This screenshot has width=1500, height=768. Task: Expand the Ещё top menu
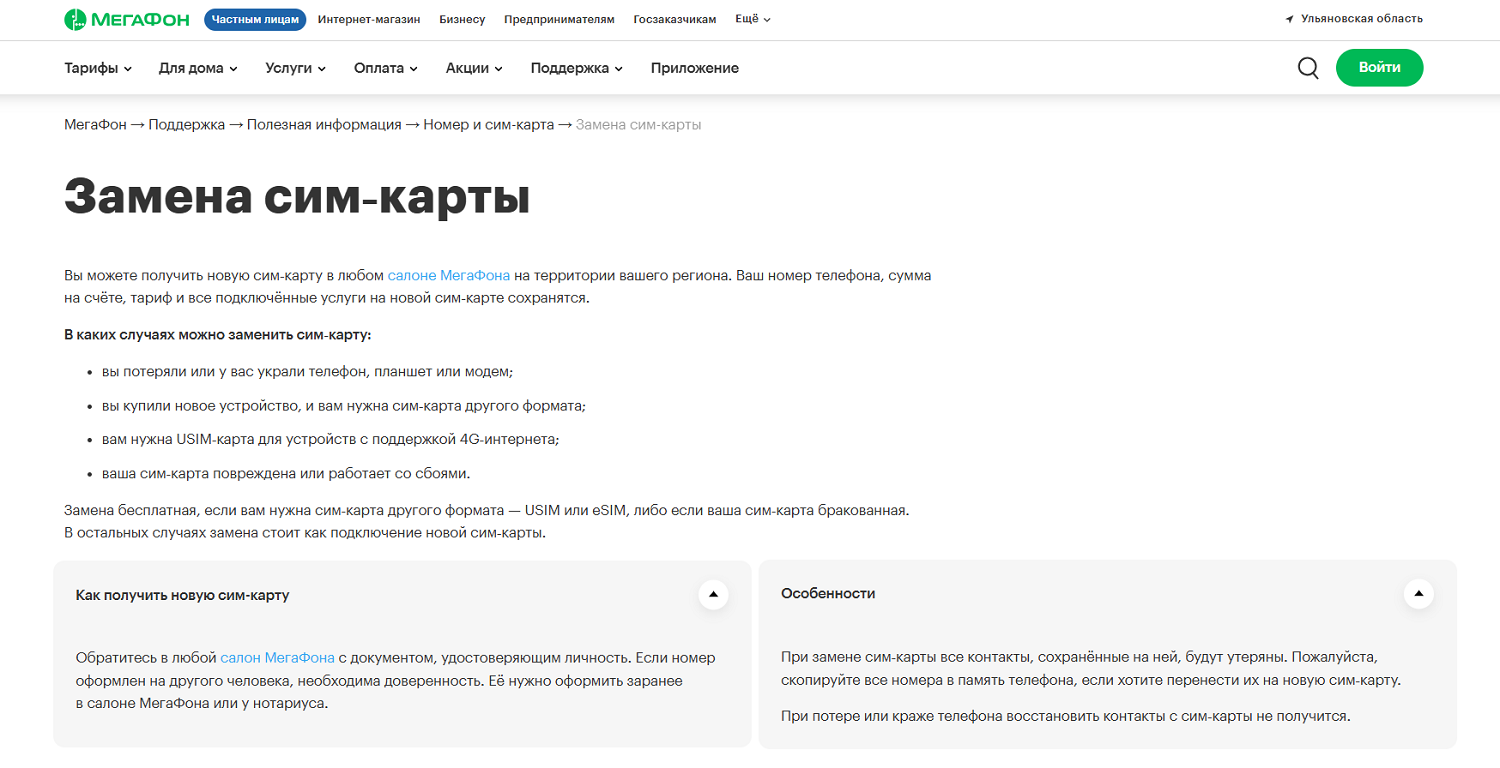point(753,19)
